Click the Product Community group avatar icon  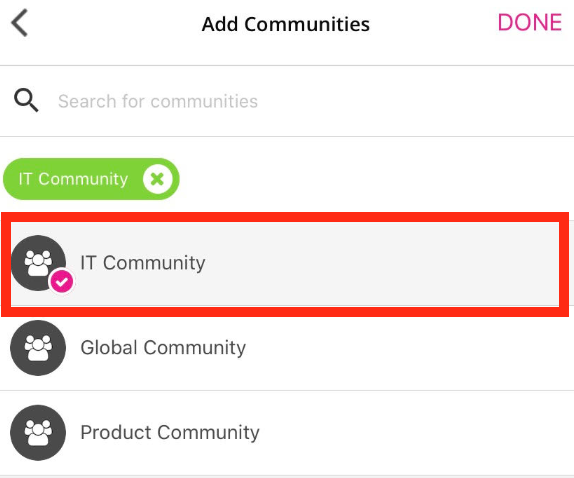coord(38,433)
